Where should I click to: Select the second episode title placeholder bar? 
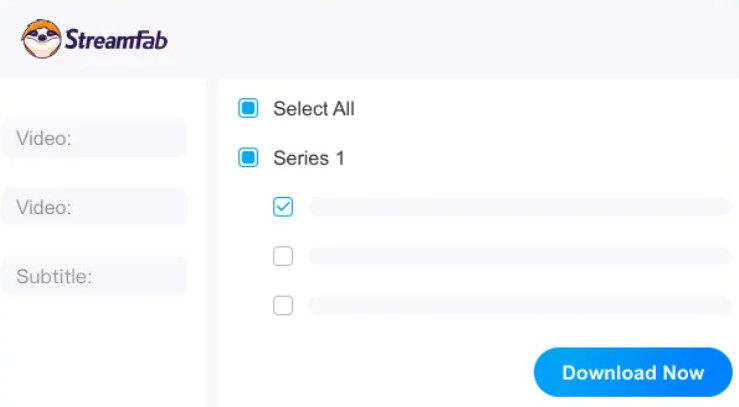520,256
